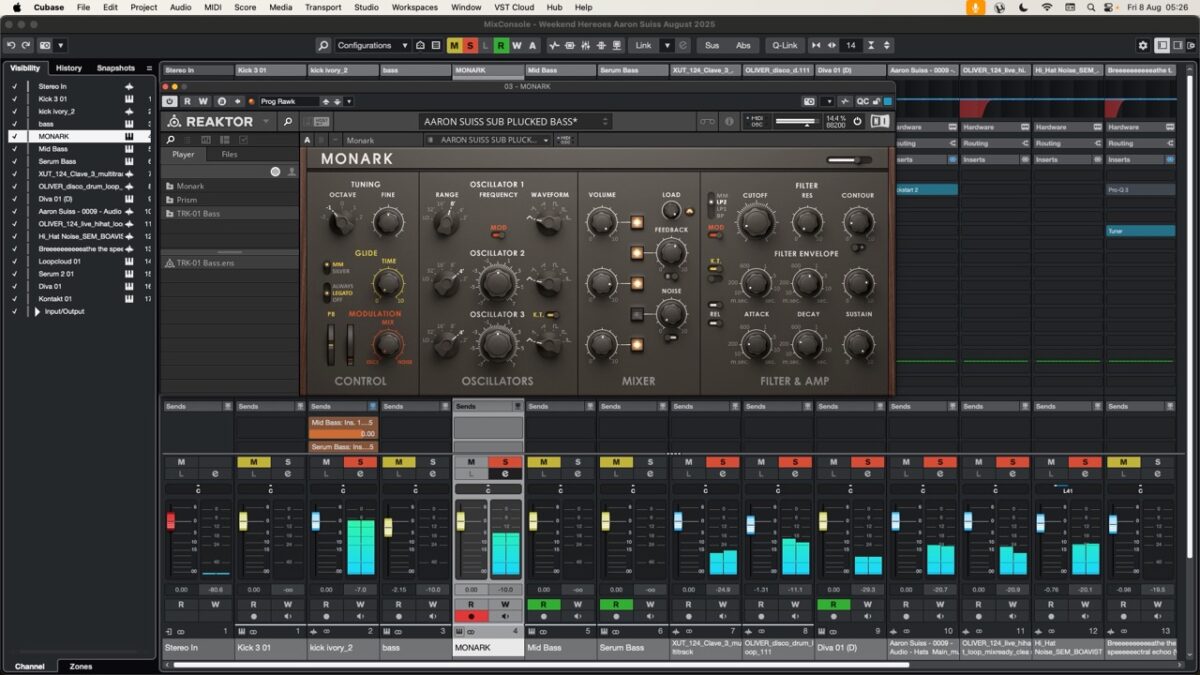Click the Stereo In red fader handle
The width and height of the screenshot is (1200, 675).
[x=170, y=521]
